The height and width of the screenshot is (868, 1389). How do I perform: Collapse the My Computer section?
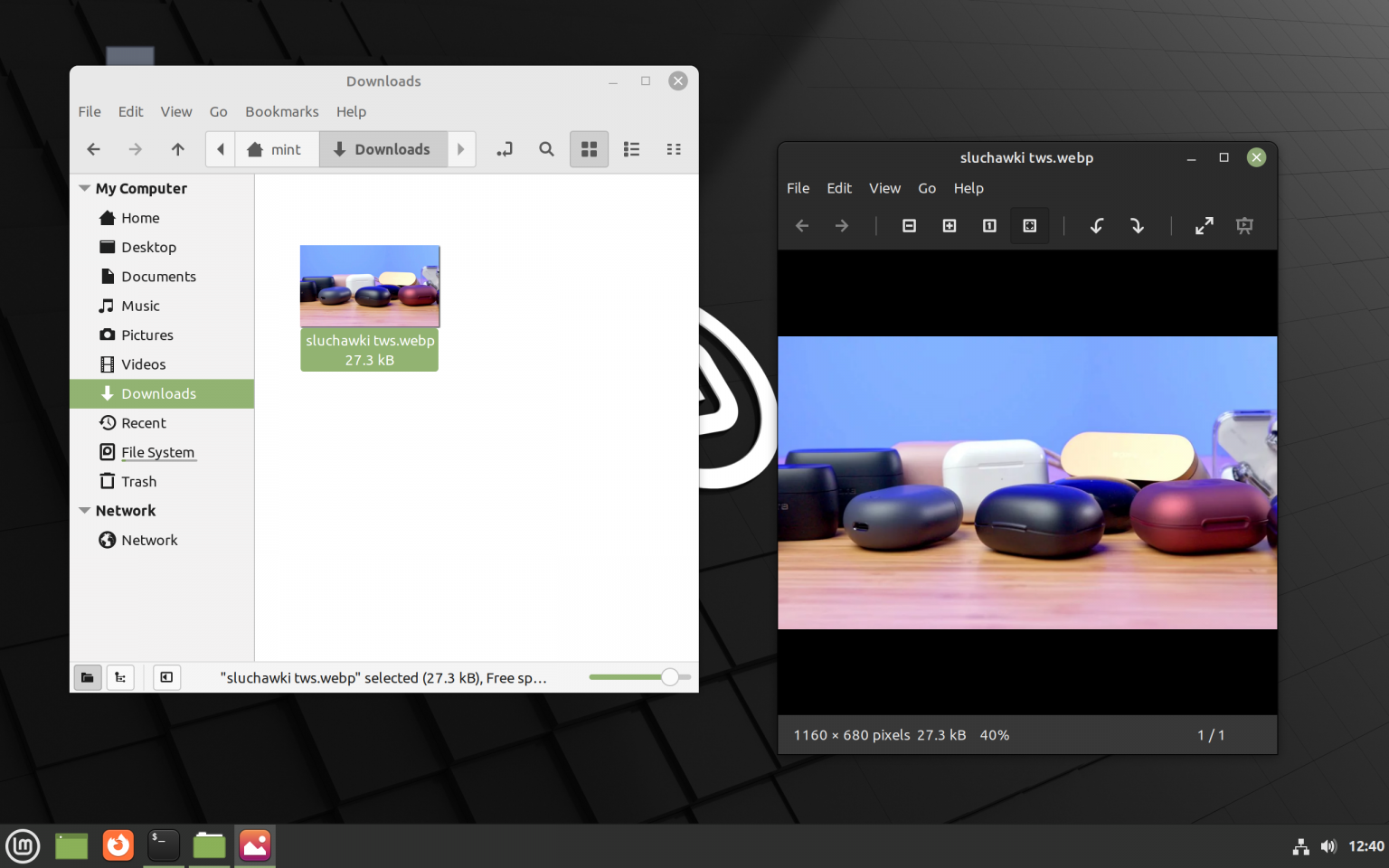tap(85, 188)
